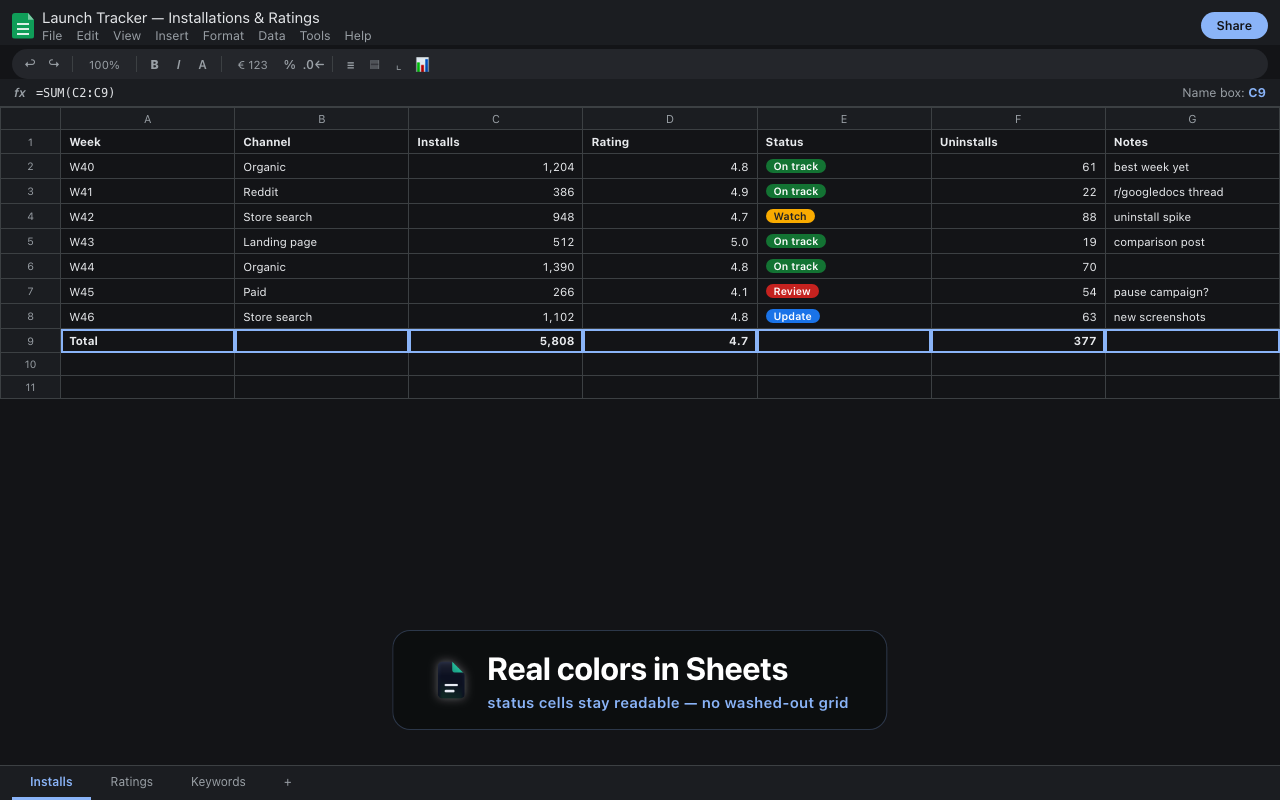Viewport: 1280px width, 800px height.
Task: Toggle bold formatting
Action: point(154,65)
